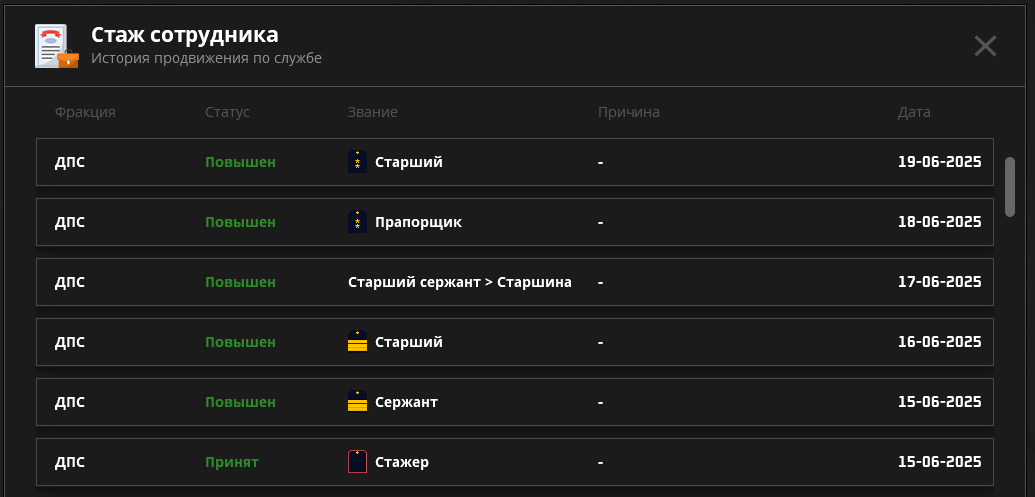Click the Прапорщик rank insignia icon

click(357, 222)
